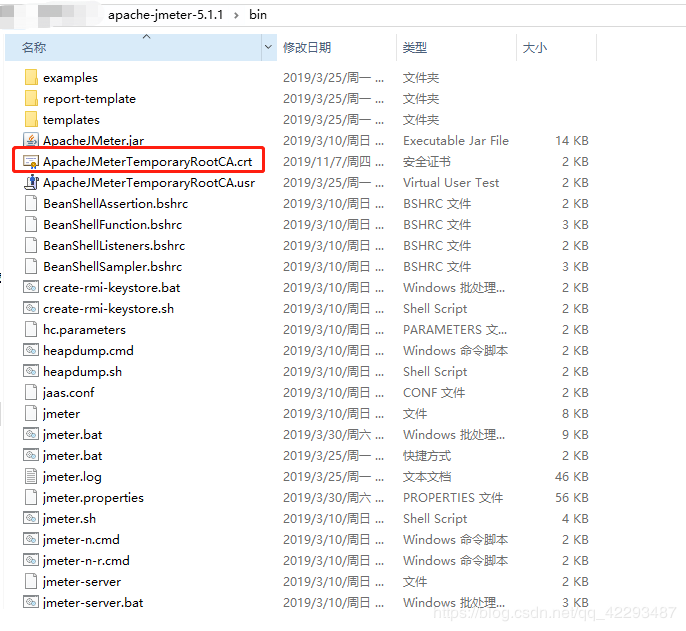Click the jaas.conf file icon
This screenshot has width=686, height=631.
coord(31,393)
